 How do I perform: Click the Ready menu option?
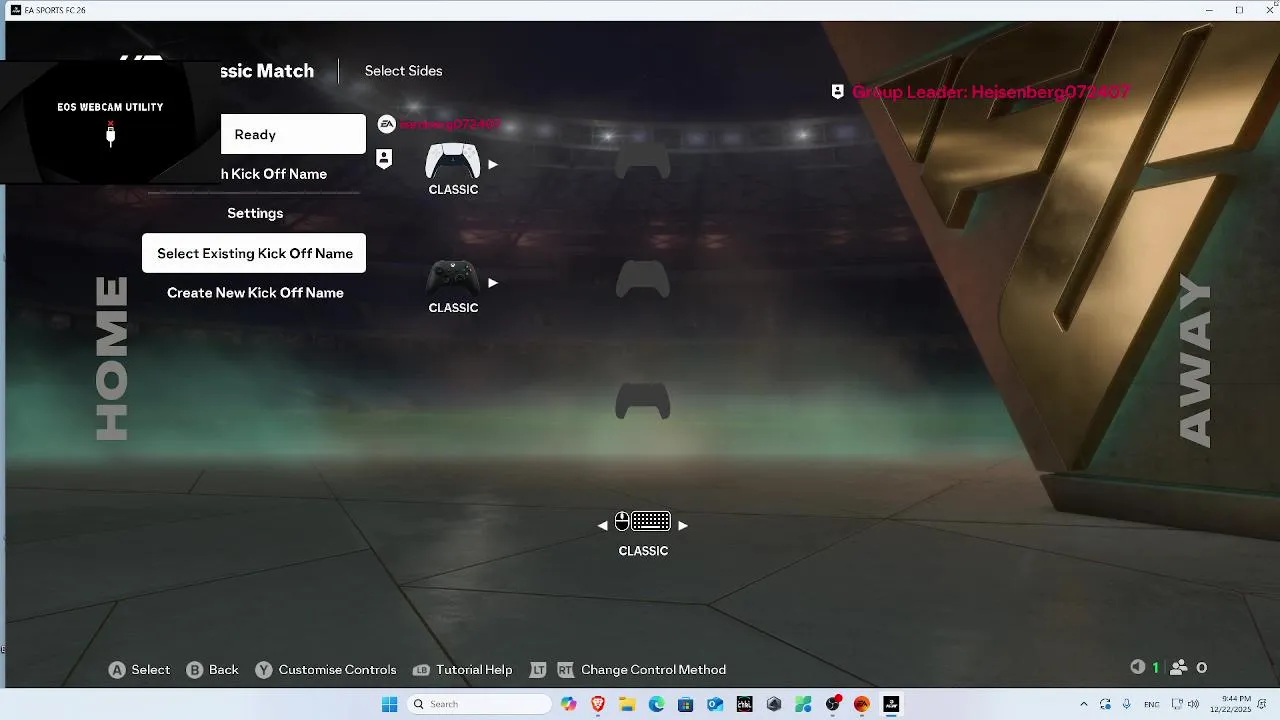click(293, 134)
